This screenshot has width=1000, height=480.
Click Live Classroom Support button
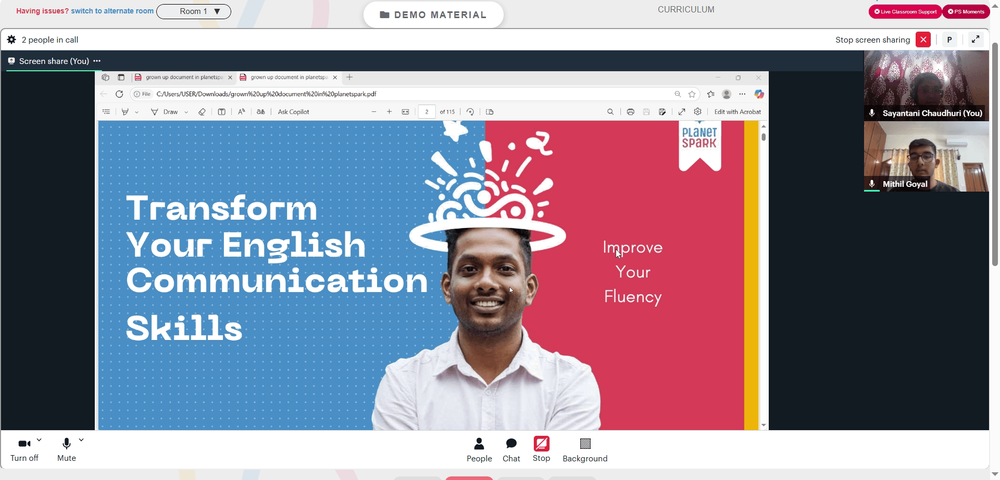pos(905,11)
